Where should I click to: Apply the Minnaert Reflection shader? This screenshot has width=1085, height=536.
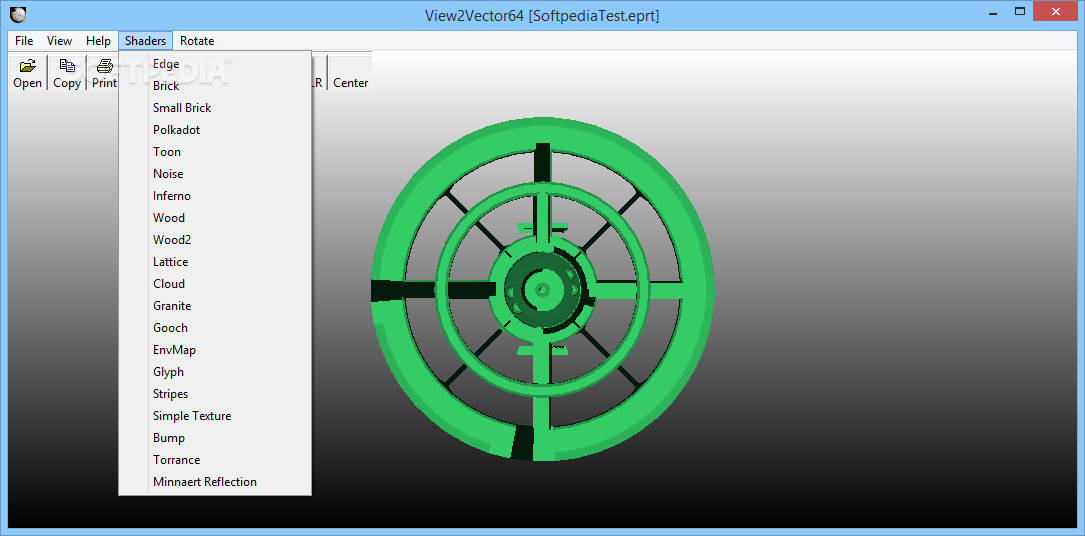click(x=215, y=482)
